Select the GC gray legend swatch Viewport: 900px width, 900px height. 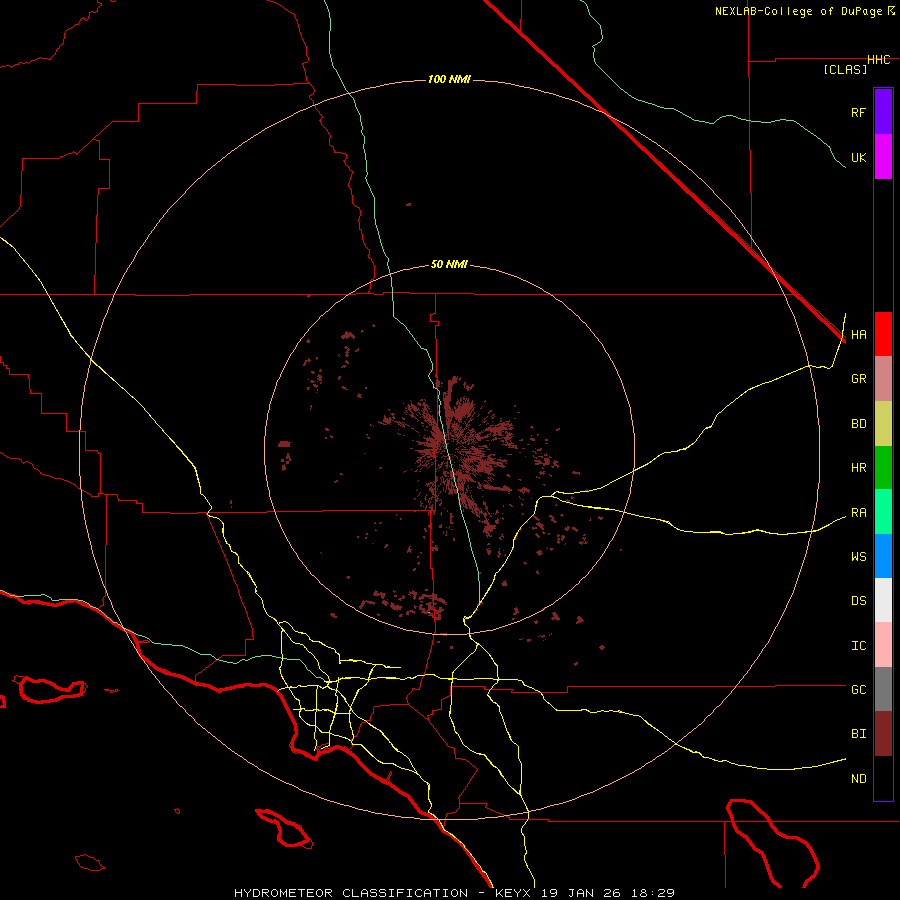pos(883,689)
